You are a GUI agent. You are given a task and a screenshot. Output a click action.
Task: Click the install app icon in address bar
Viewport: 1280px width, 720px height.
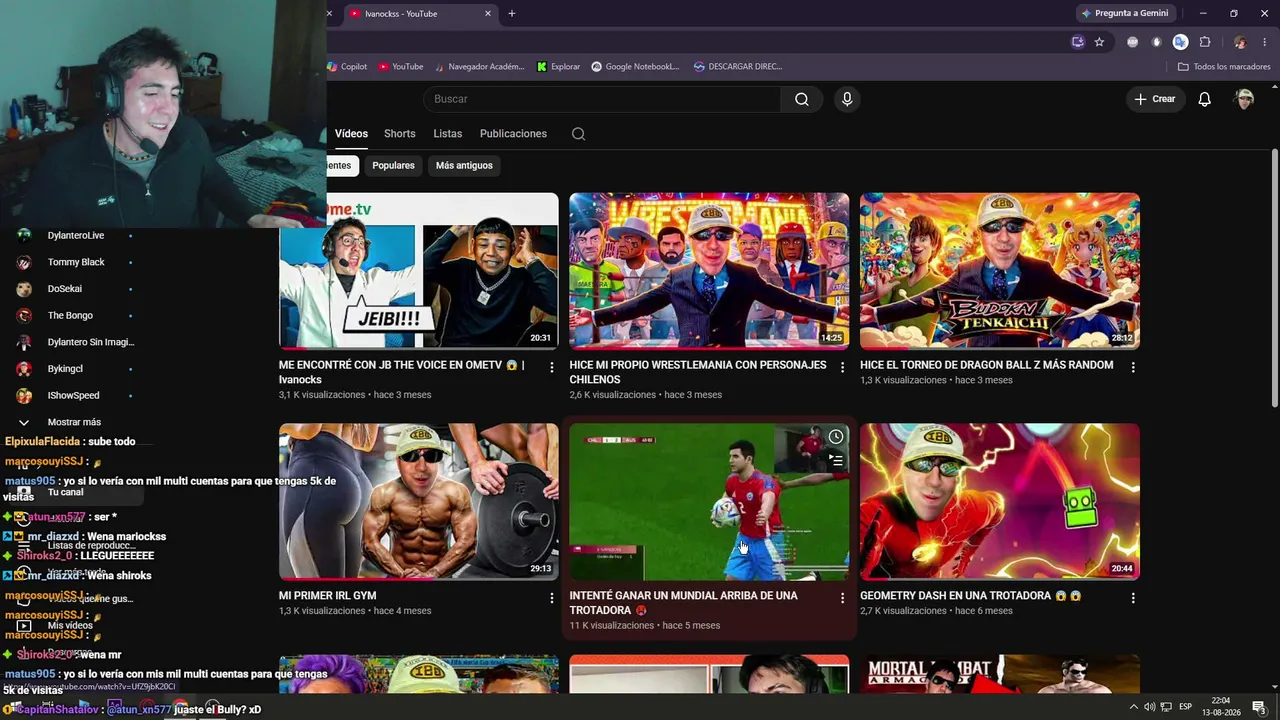coord(1077,42)
